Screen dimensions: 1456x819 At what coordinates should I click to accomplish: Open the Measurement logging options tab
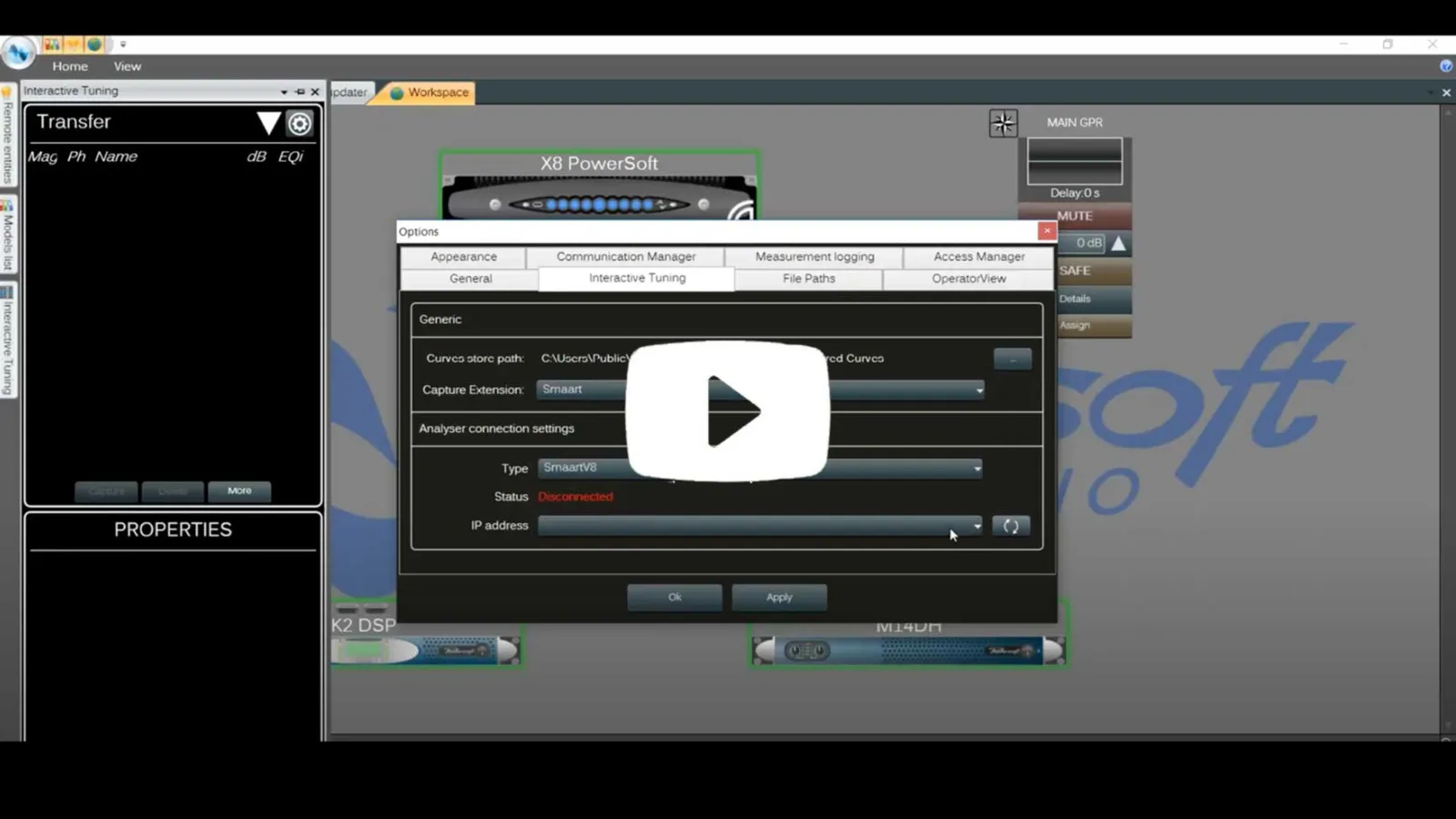814,257
